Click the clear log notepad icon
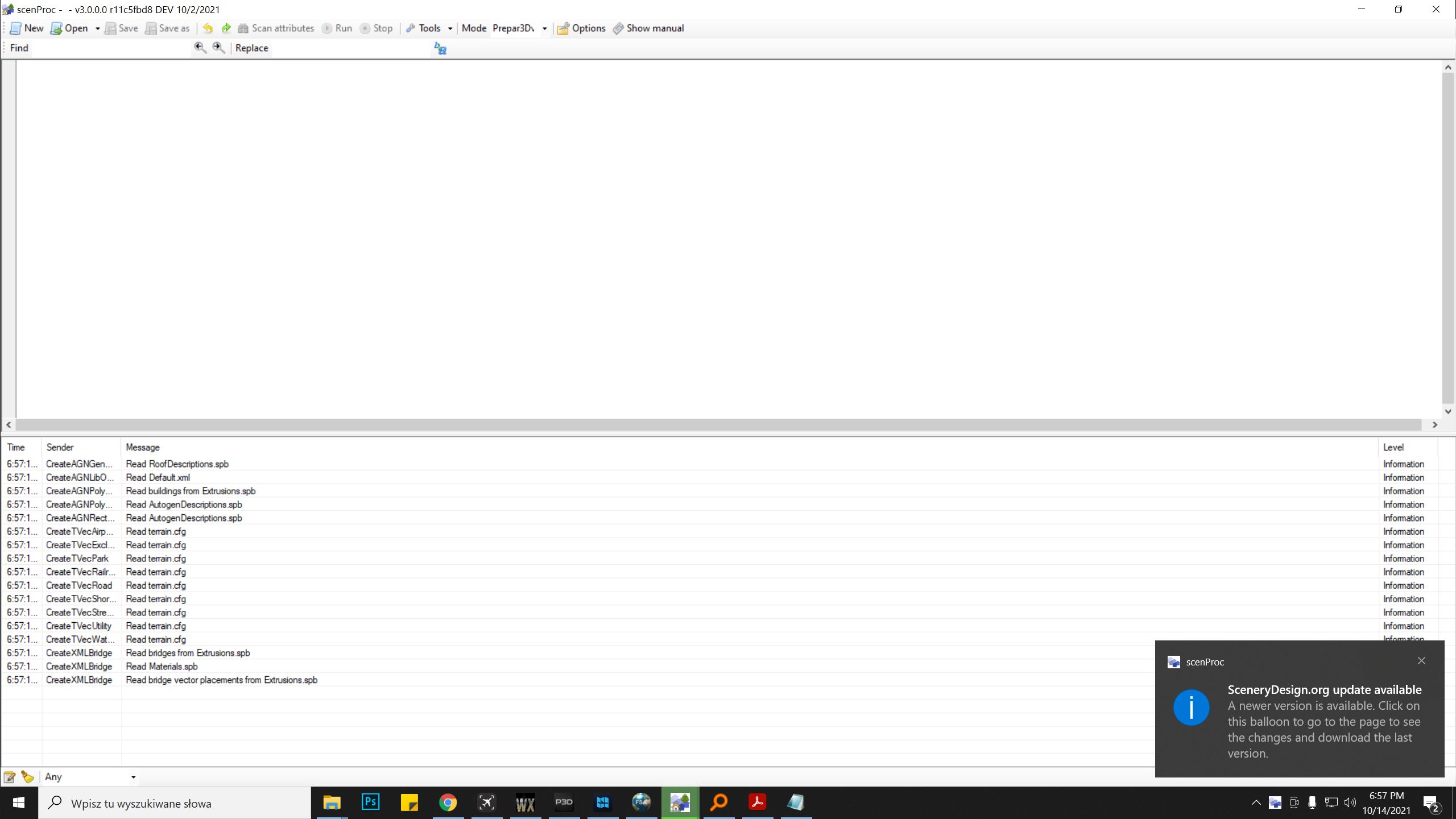Screen dimensions: 1456x819 [10, 777]
